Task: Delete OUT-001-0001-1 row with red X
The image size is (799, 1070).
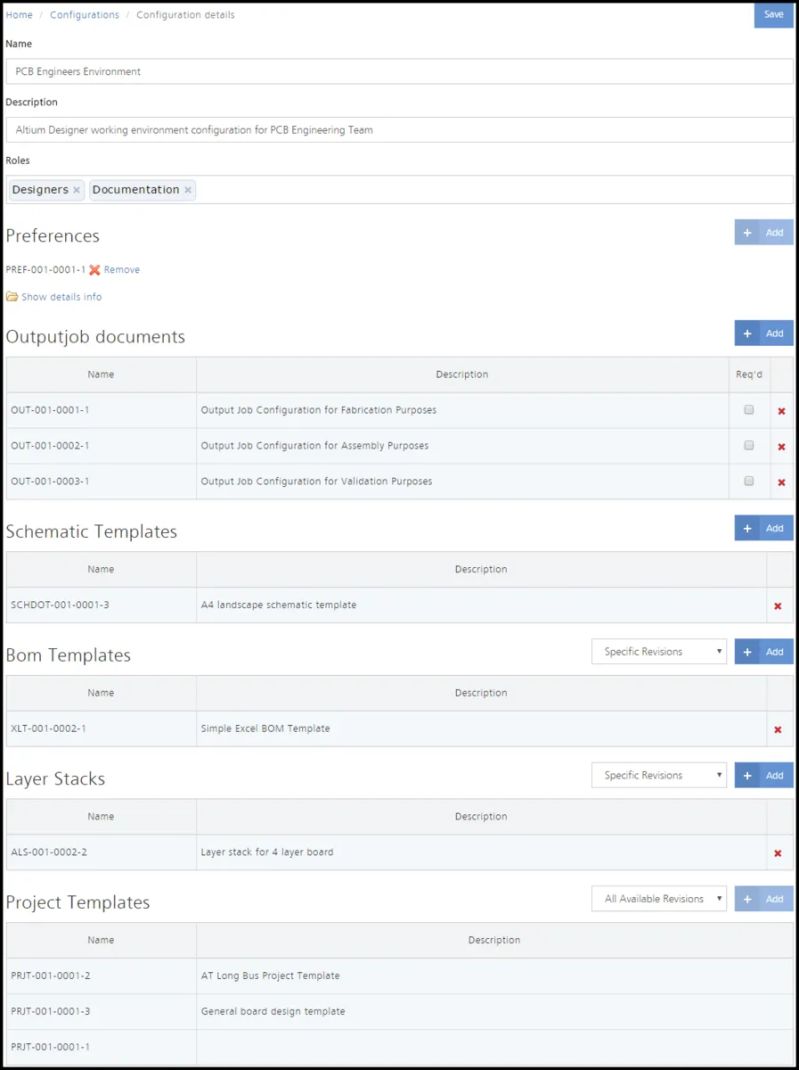Action: (782, 411)
